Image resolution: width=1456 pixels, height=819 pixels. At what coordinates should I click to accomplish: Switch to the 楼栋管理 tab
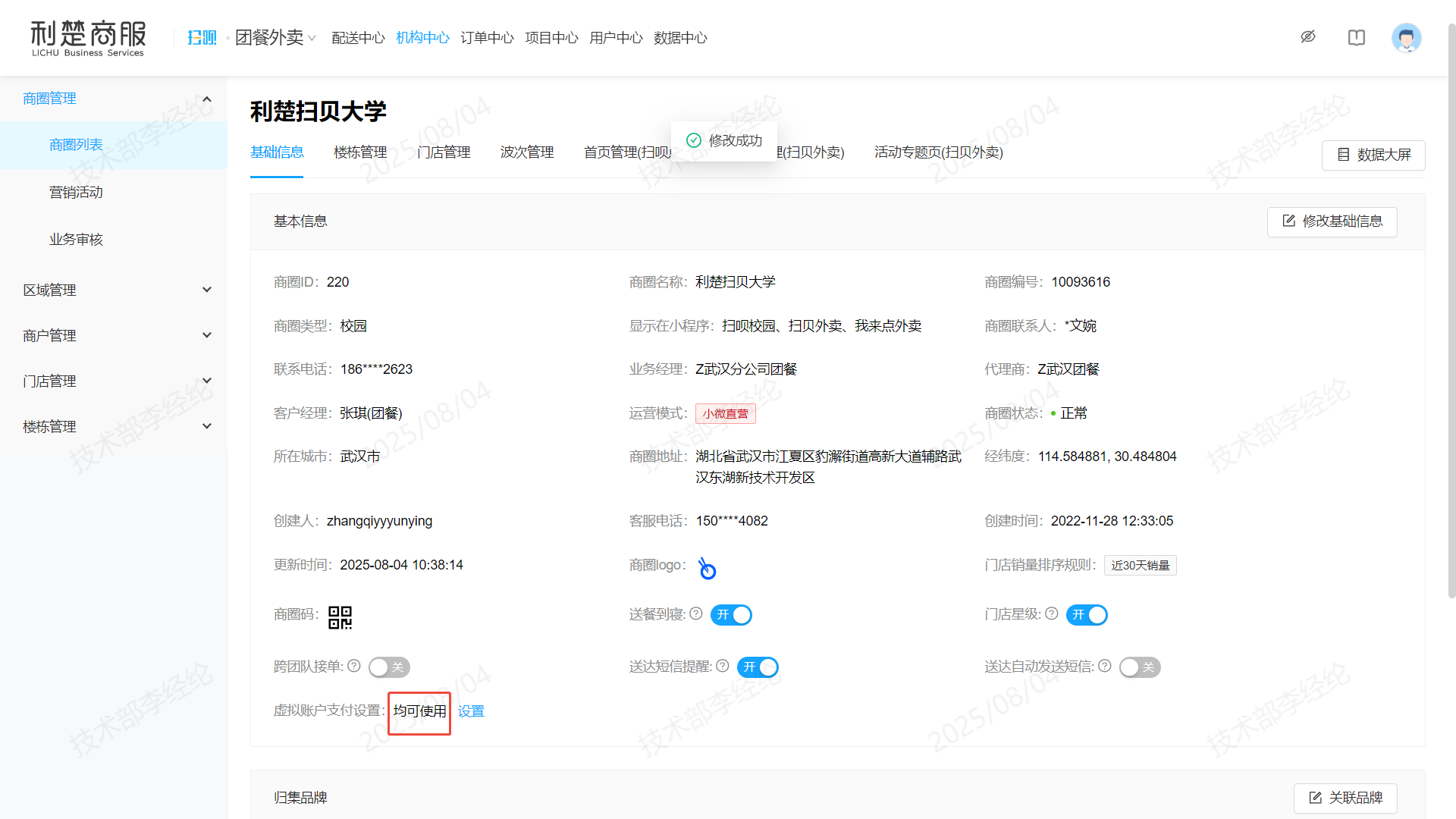360,152
